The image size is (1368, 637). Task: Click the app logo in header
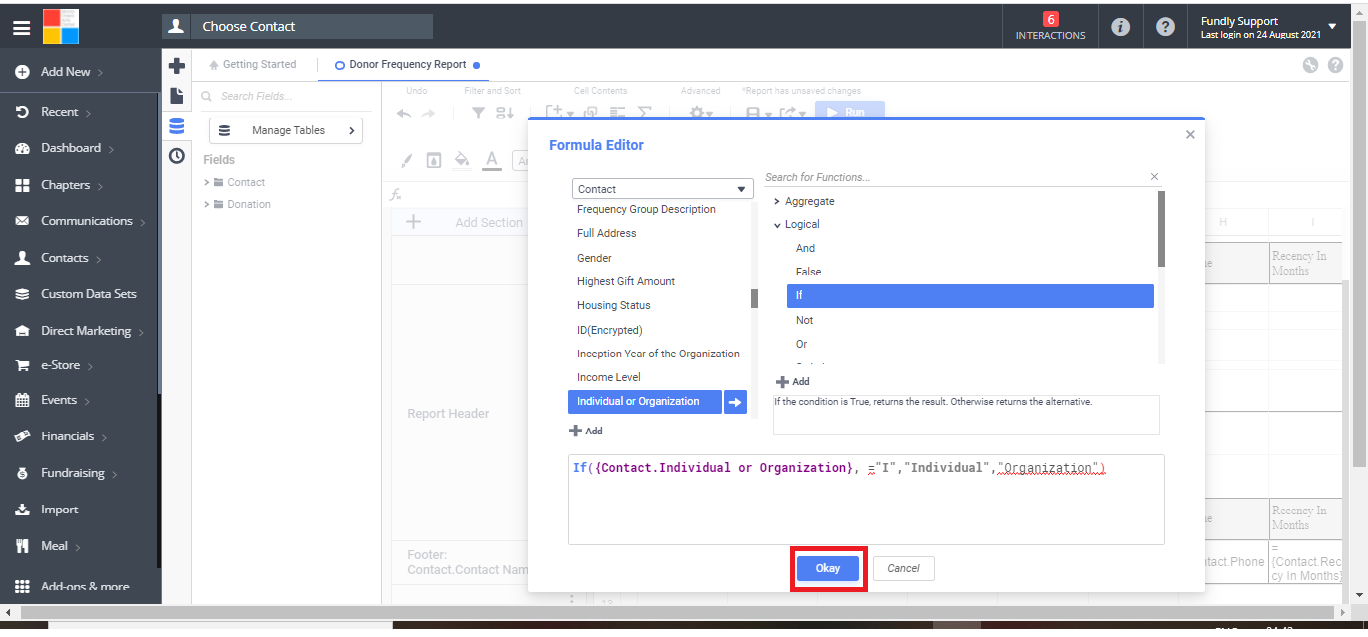point(61,27)
